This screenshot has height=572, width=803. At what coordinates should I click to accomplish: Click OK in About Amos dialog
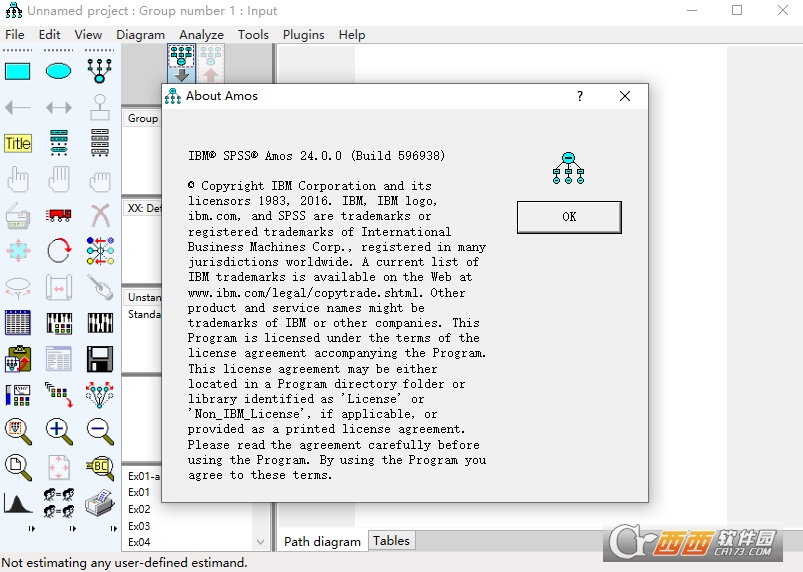point(569,217)
